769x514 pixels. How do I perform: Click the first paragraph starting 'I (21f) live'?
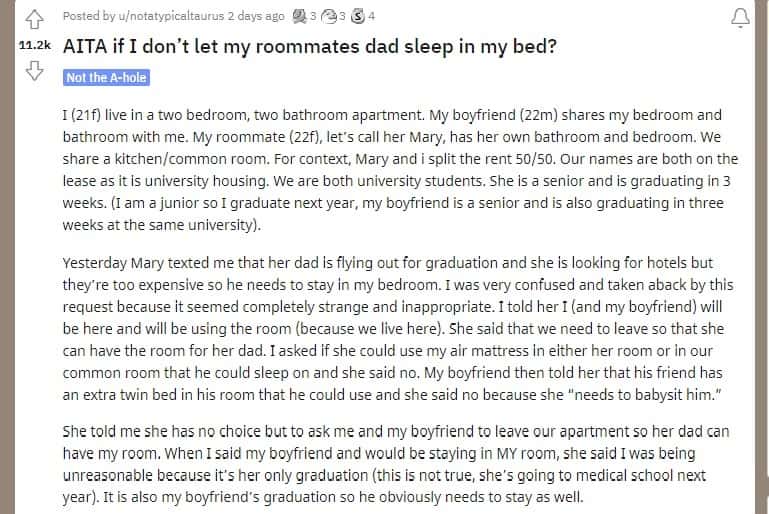(x=398, y=169)
